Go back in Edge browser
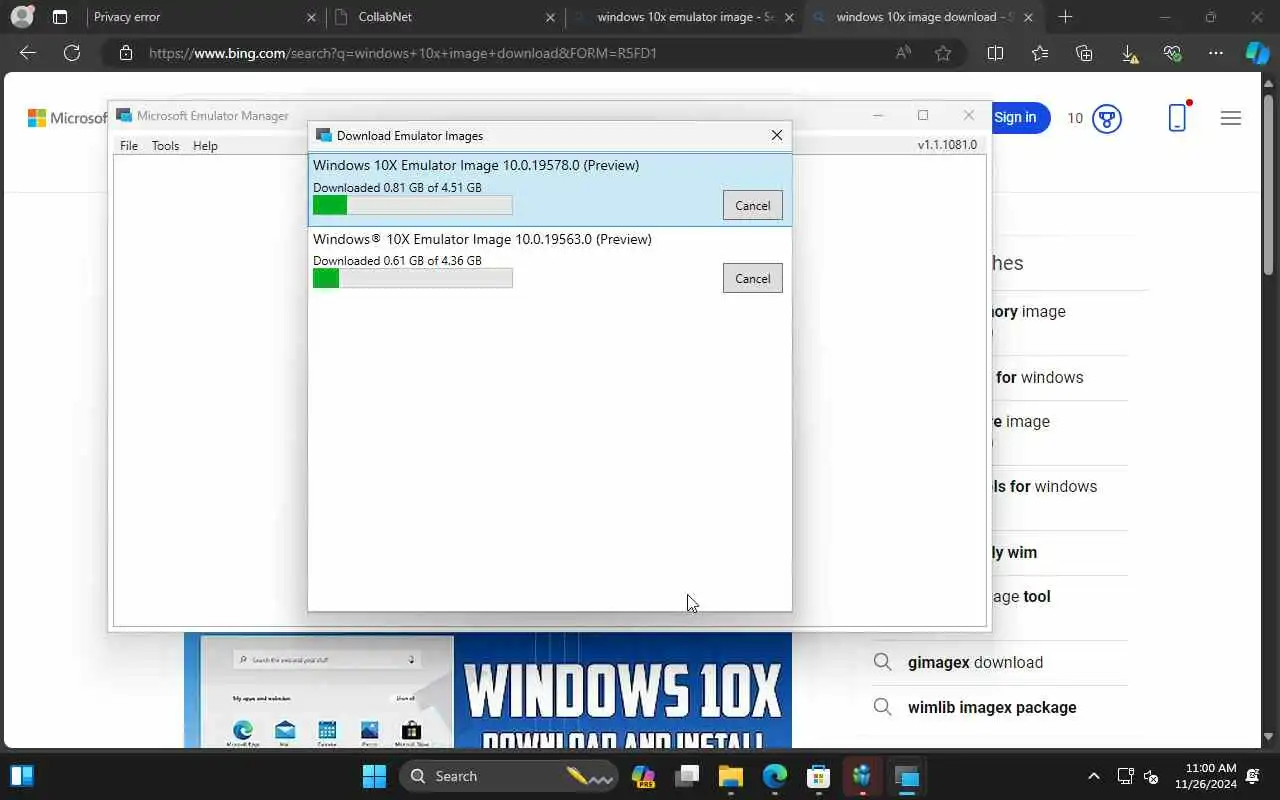Image resolution: width=1280 pixels, height=800 pixels. point(28,53)
